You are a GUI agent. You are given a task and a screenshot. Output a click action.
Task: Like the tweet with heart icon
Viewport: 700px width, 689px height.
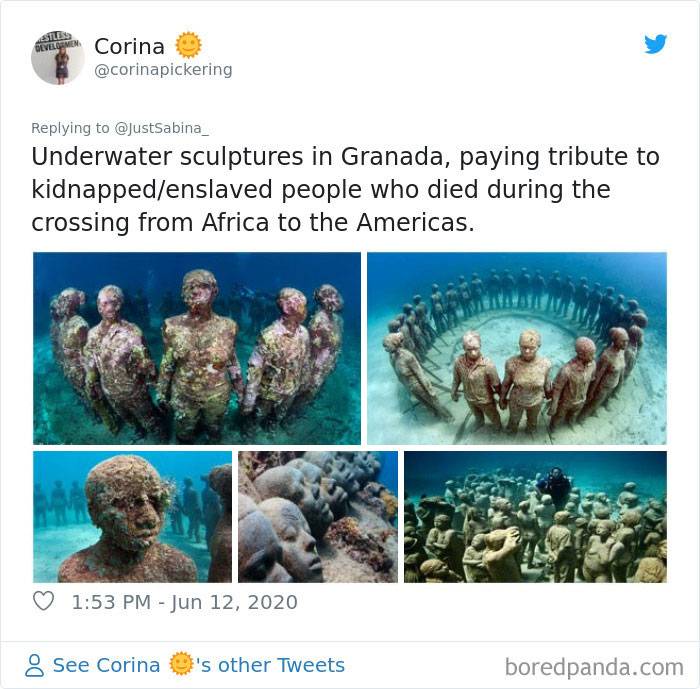pyautogui.click(x=43, y=601)
